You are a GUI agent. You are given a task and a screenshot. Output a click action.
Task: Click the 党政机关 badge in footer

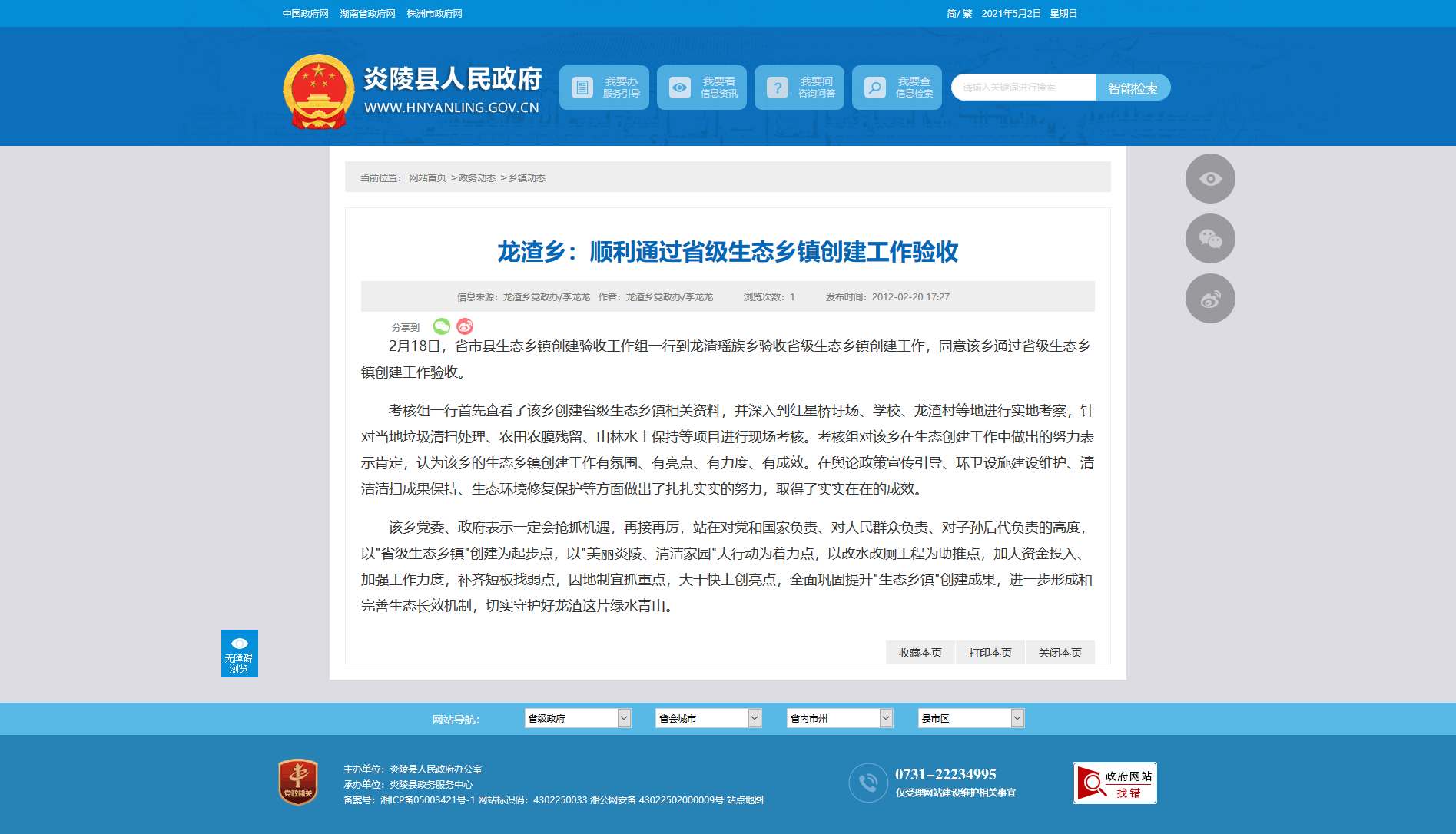pos(298,783)
